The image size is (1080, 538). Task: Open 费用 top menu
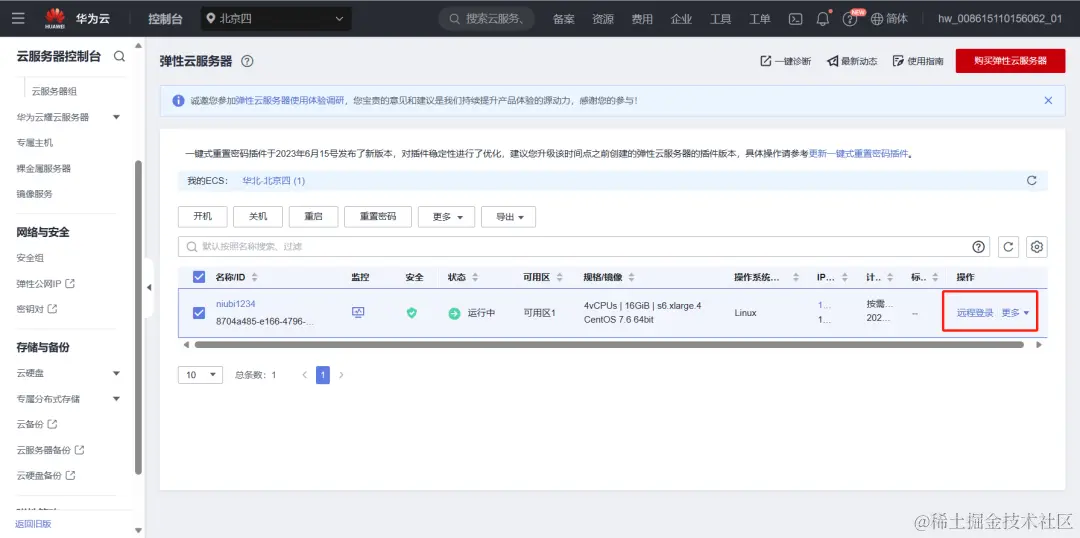pos(642,19)
